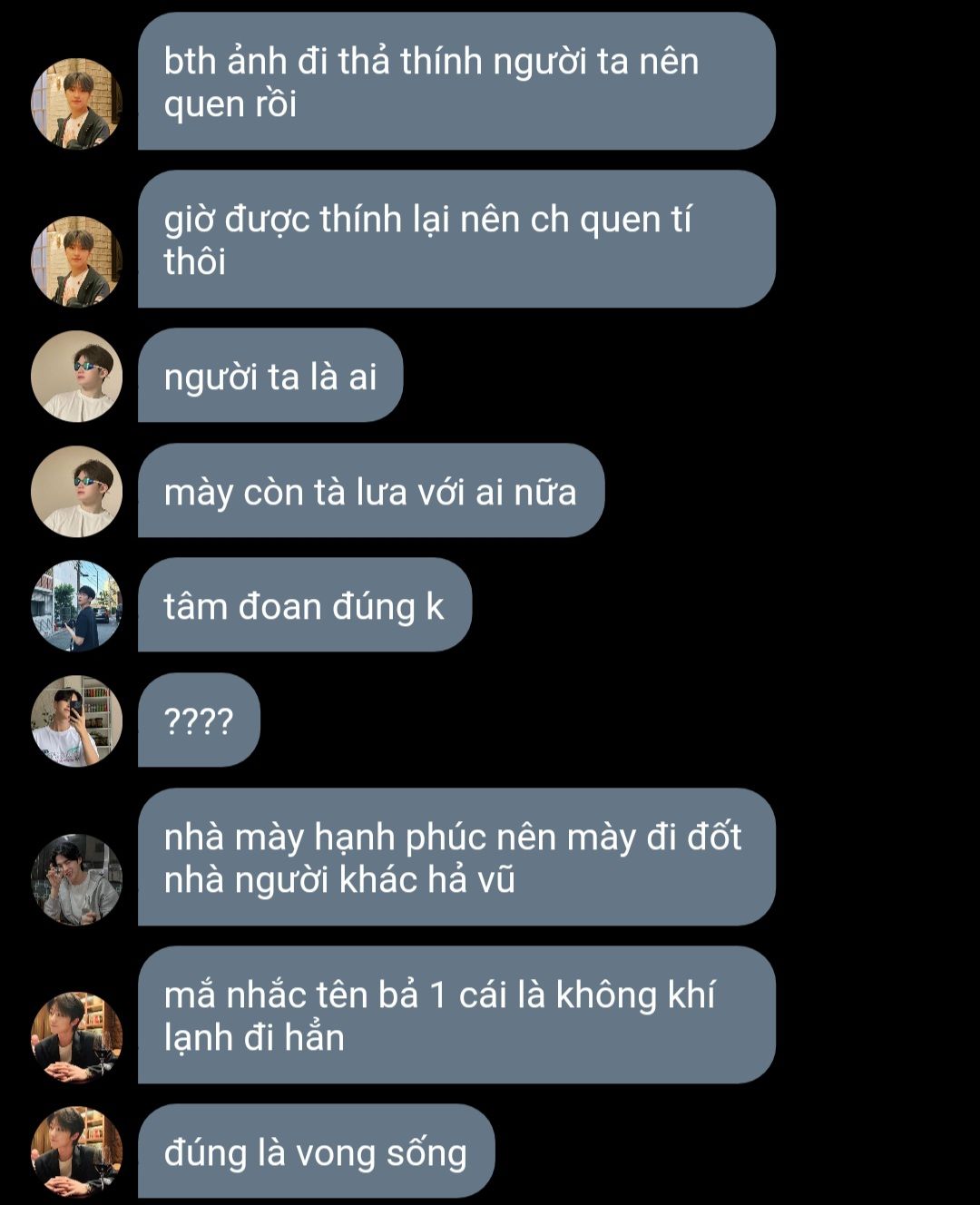Viewport: 980px width, 1205px height.
Task: Select the "tâm đoan đúng k" message
Action: pyautogui.click(x=305, y=605)
